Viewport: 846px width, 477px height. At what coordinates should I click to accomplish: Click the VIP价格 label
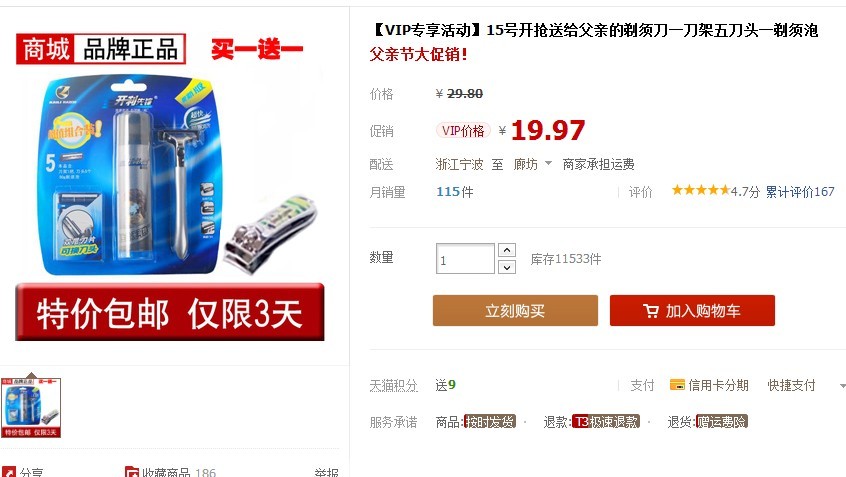[463, 131]
